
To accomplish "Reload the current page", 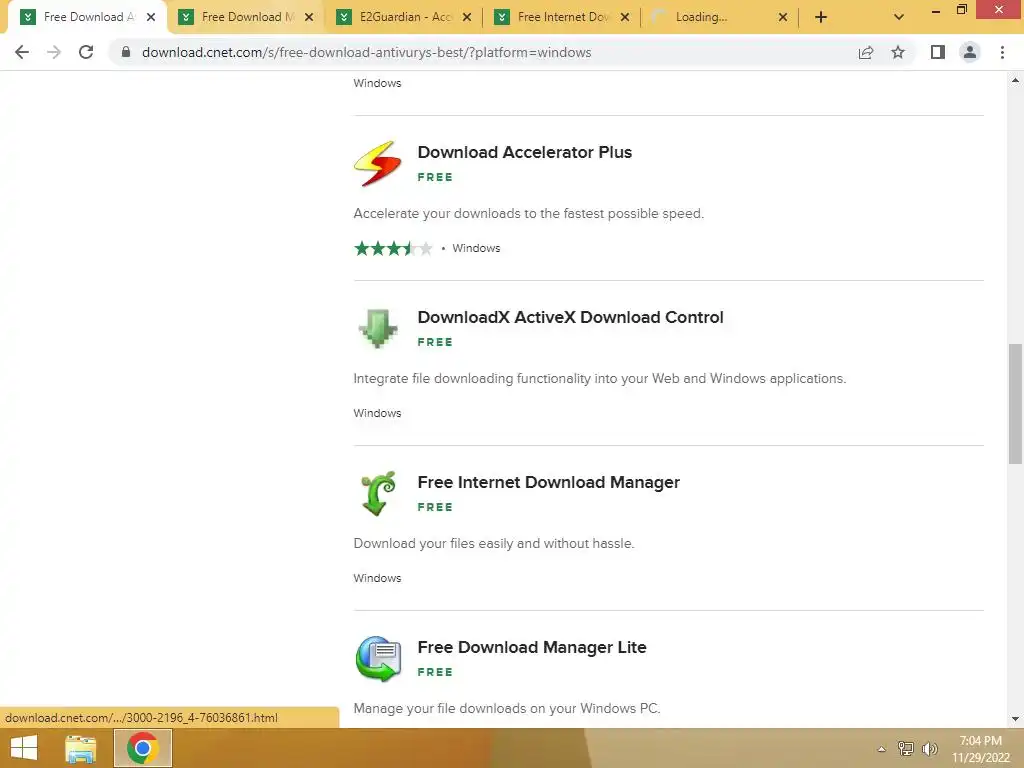I will click(86, 52).
